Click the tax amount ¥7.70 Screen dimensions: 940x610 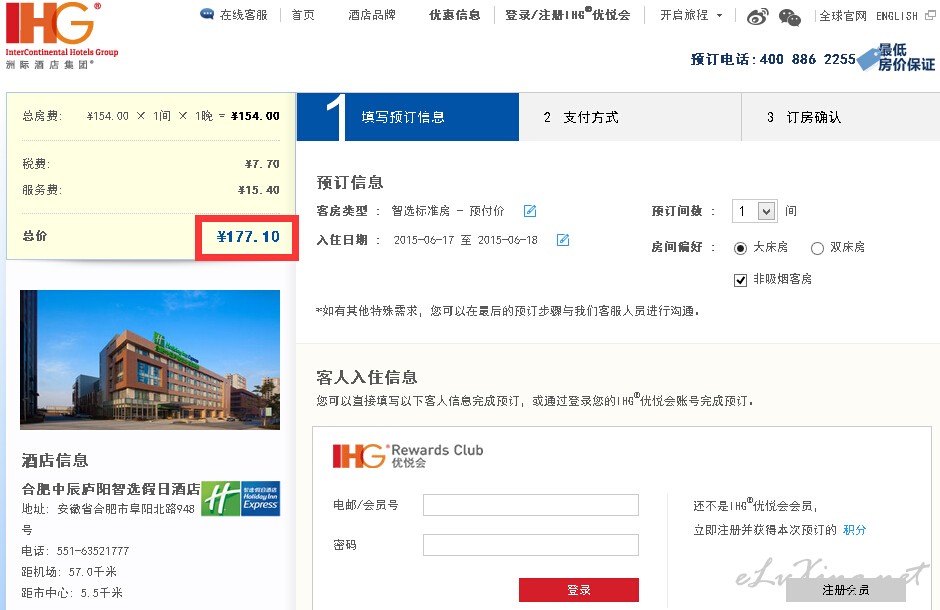(262, 164)
